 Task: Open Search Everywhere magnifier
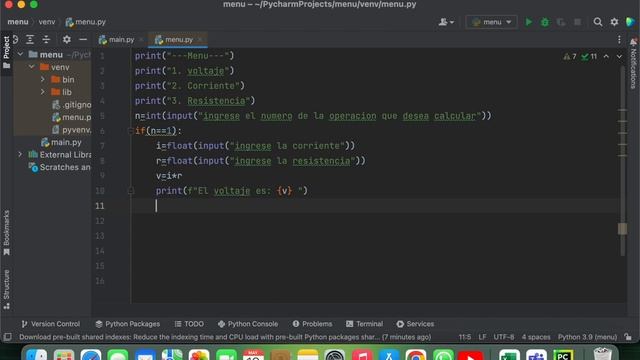(x=598, y=22)
